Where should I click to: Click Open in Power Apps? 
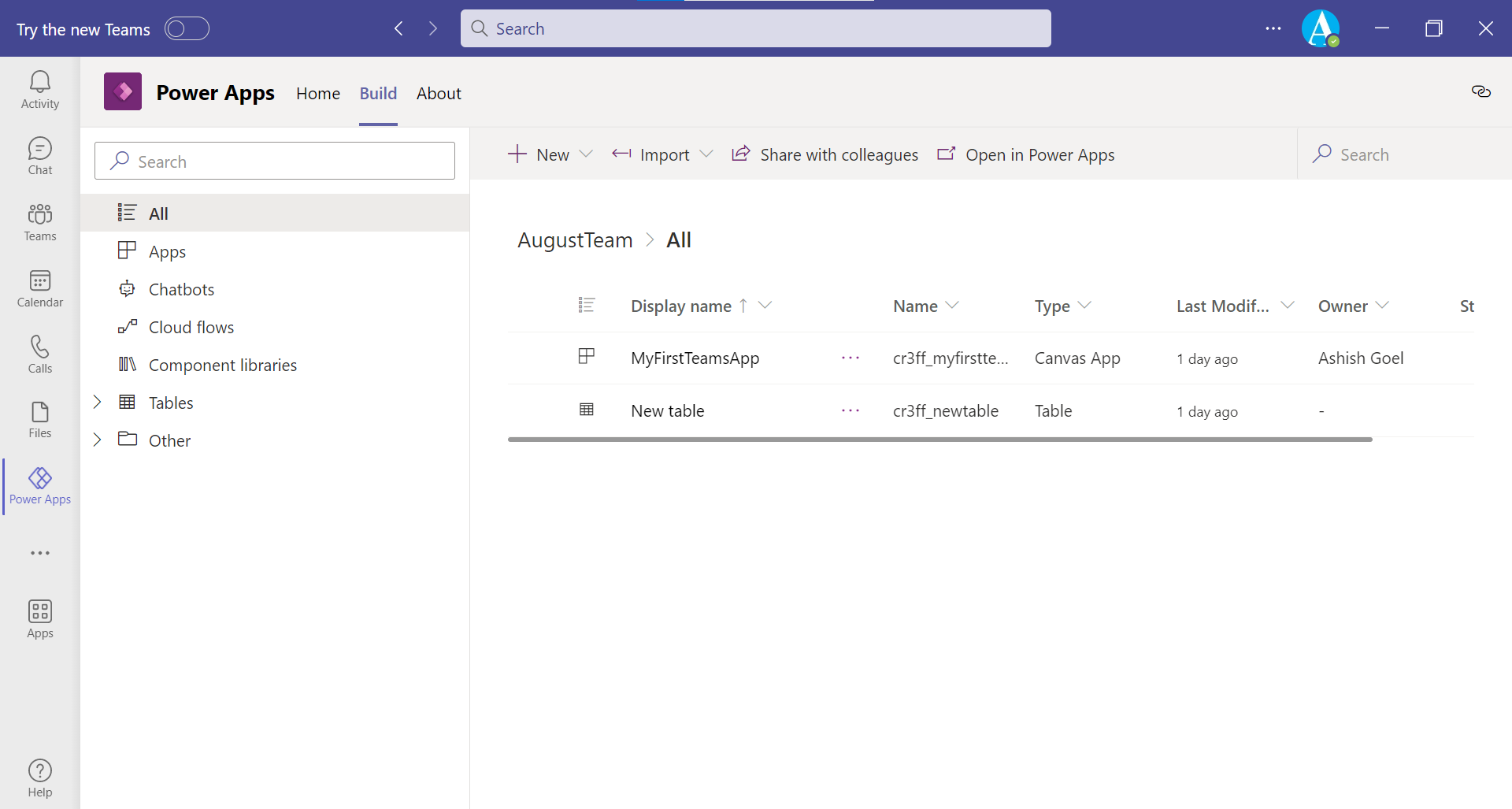(x=1026, y=155)
